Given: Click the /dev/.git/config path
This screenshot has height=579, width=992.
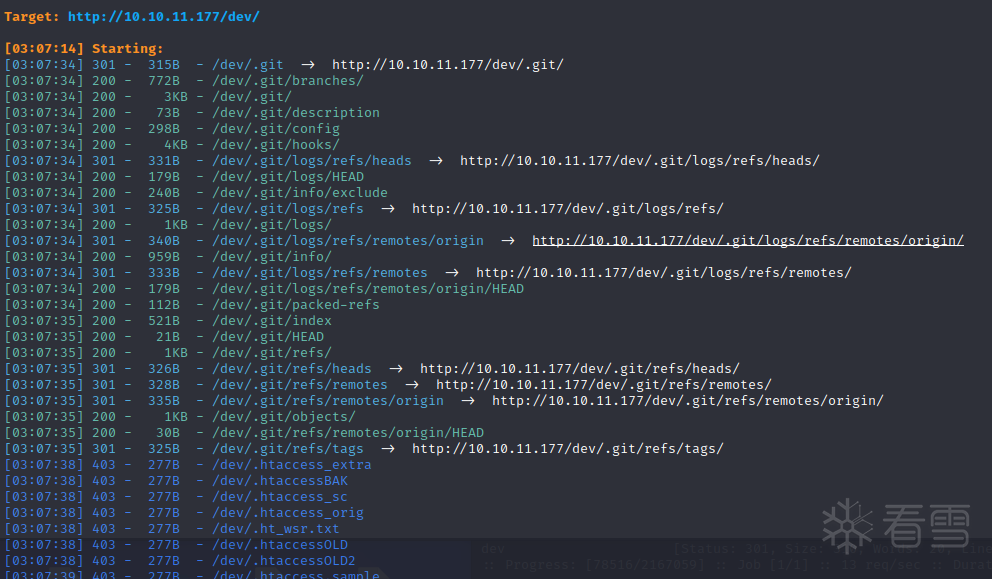Looking at the screenshot, I should coord(275,129).
